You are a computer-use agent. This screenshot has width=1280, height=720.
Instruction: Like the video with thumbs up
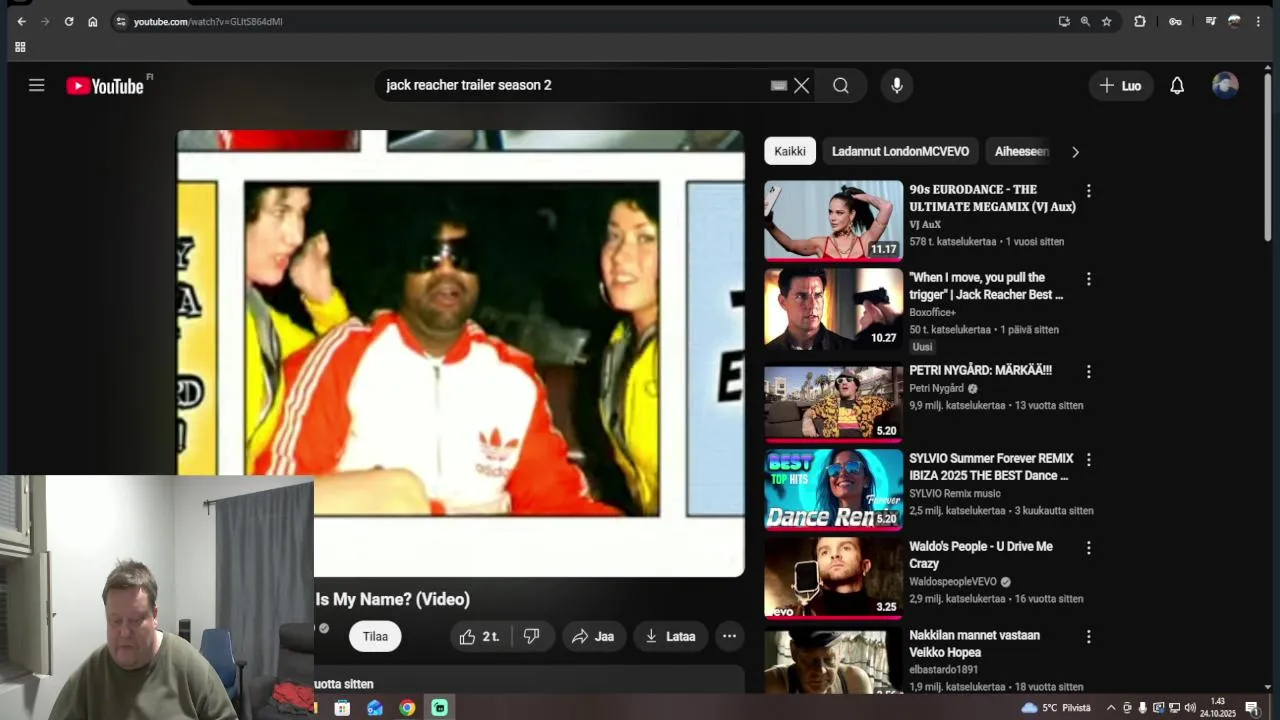coord(480,636)
